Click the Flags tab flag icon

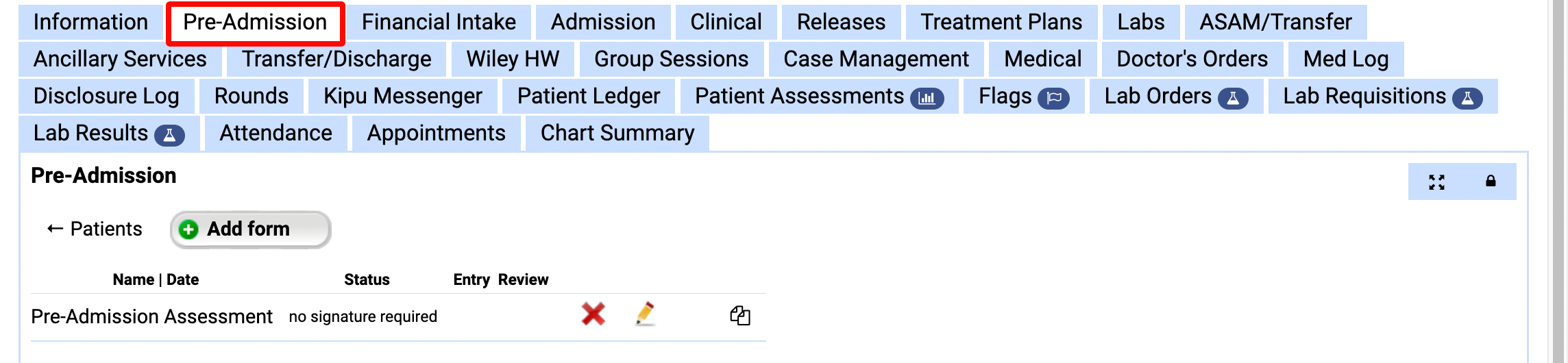coord(1053,98)
